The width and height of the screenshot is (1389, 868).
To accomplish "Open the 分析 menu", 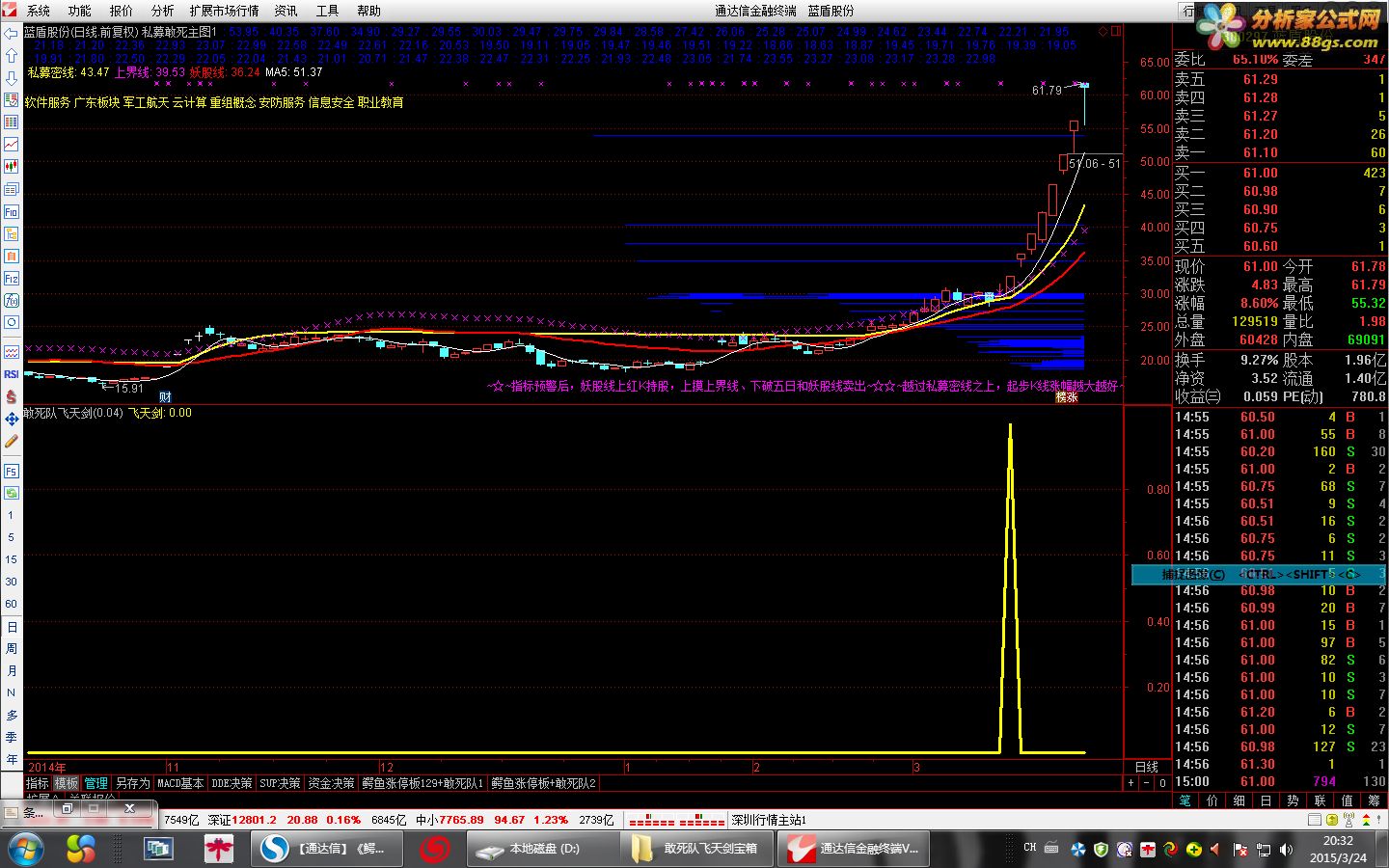I will (163, 11).
